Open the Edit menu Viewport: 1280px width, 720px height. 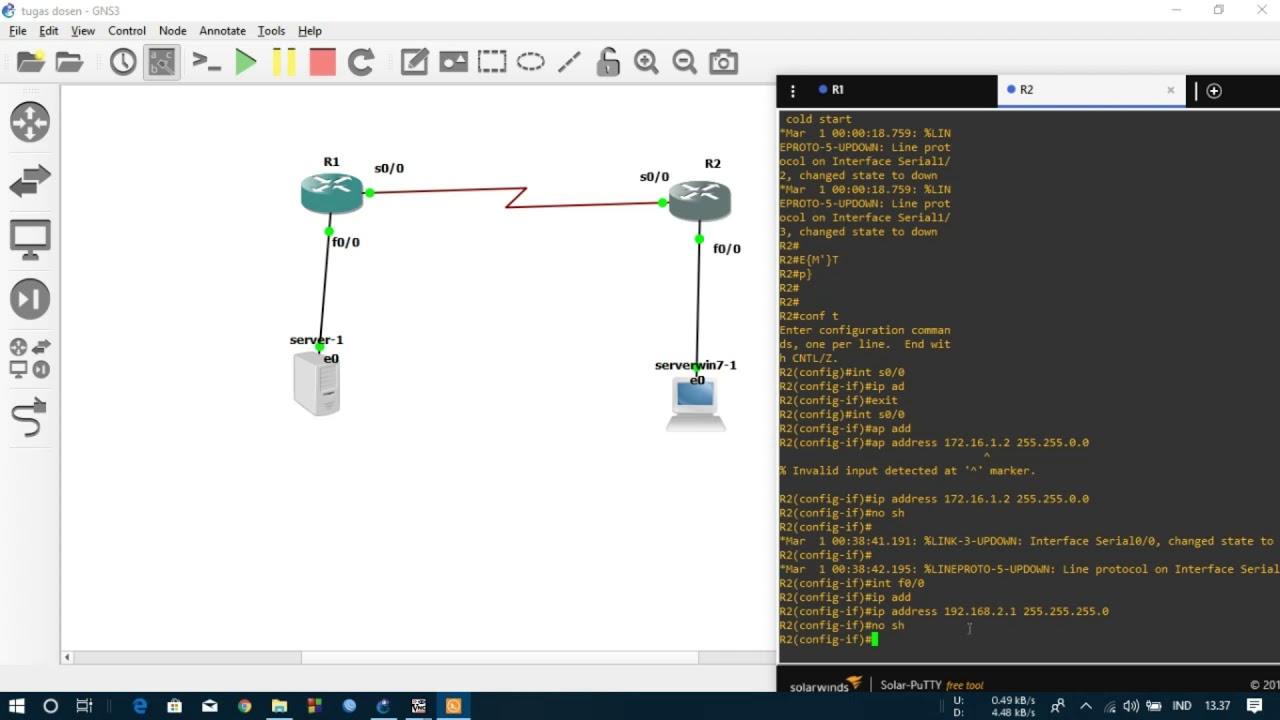tap(48, 31)
